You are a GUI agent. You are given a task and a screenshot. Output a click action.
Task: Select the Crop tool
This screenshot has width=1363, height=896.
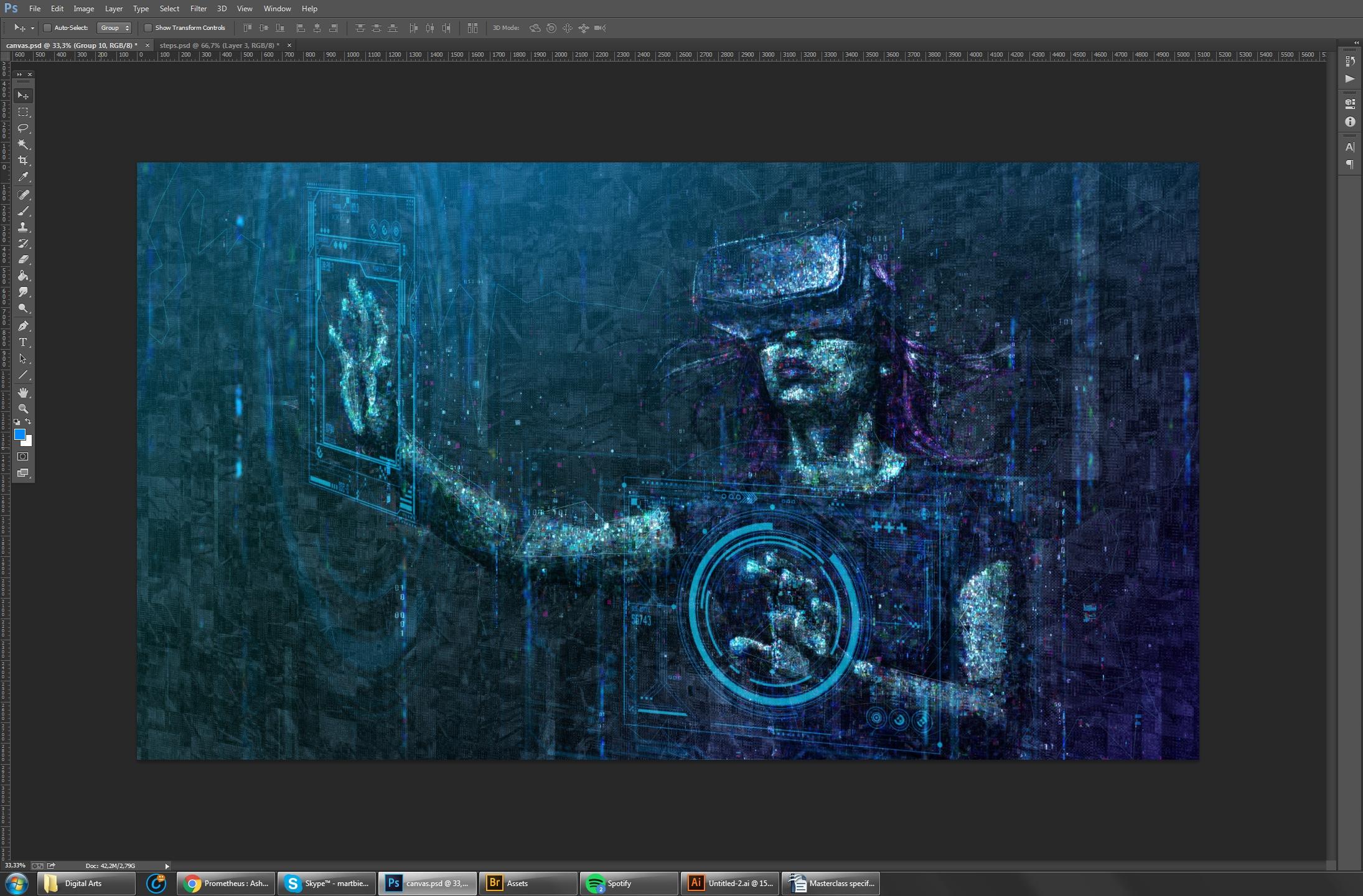[x=23, y=161]
